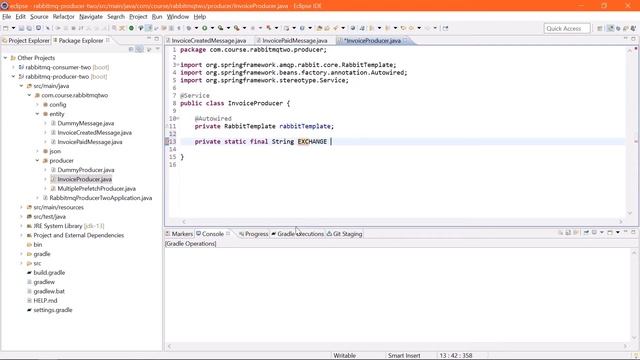The image size is (640, 360).
Task: Click the Link with Editor icon
Action: tap(139, 49)
